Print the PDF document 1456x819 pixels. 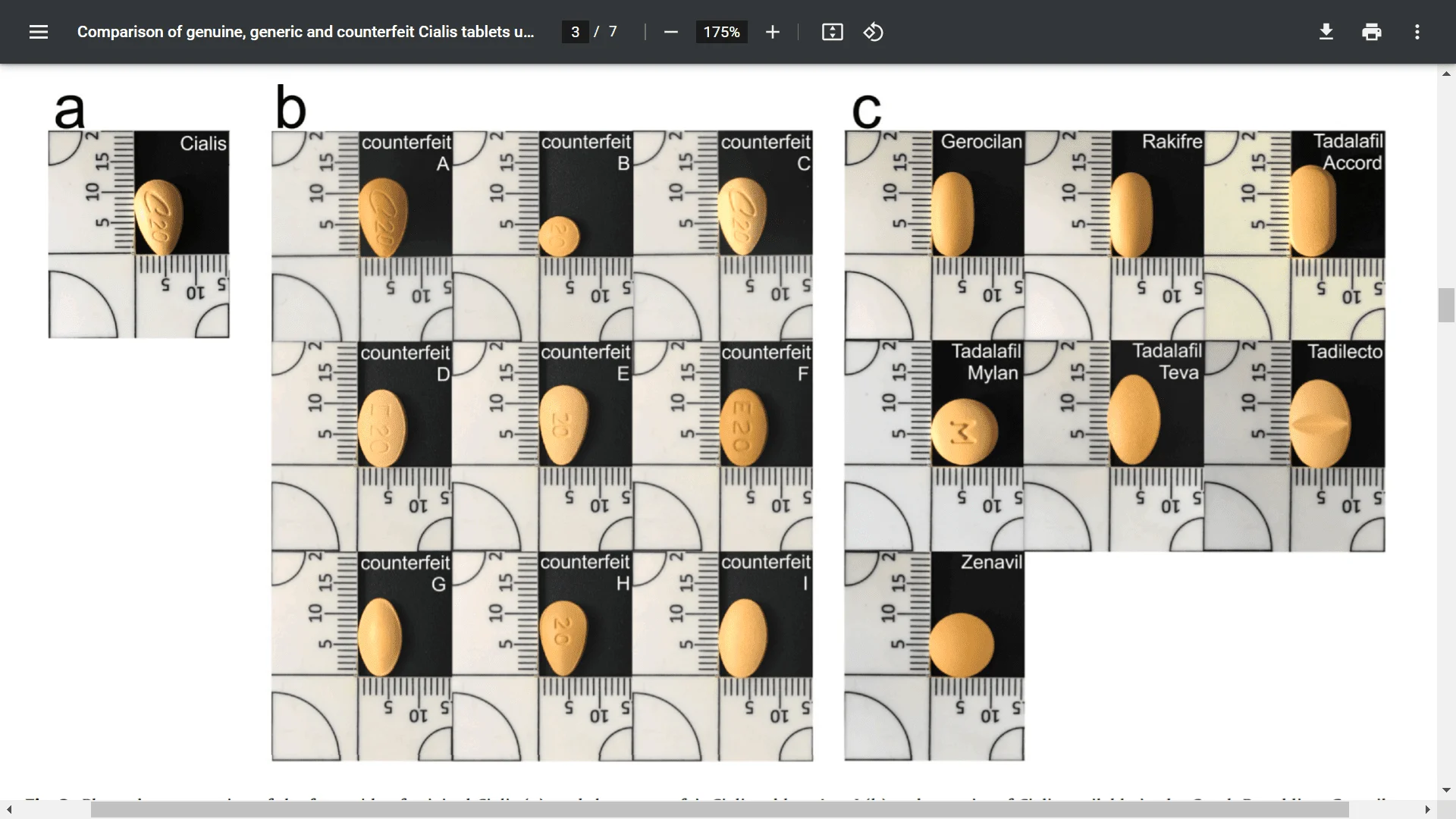(1371, 32)
